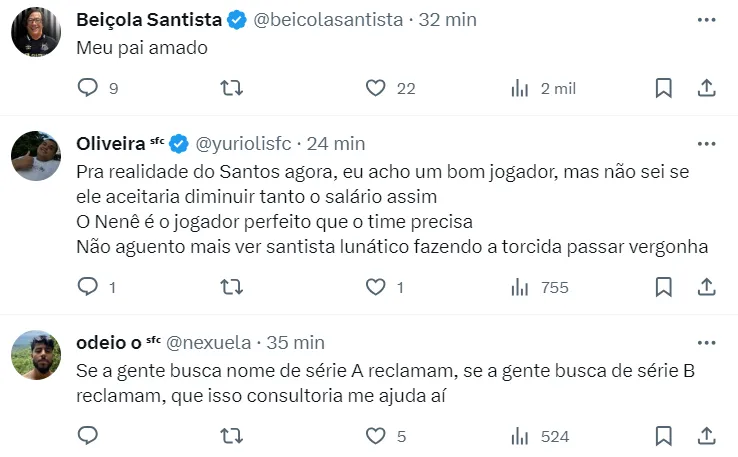The width and height of the screenshot is (738, 457).
Task: Reply to Beiçola Santista's tweet
Action: [88, 88]
